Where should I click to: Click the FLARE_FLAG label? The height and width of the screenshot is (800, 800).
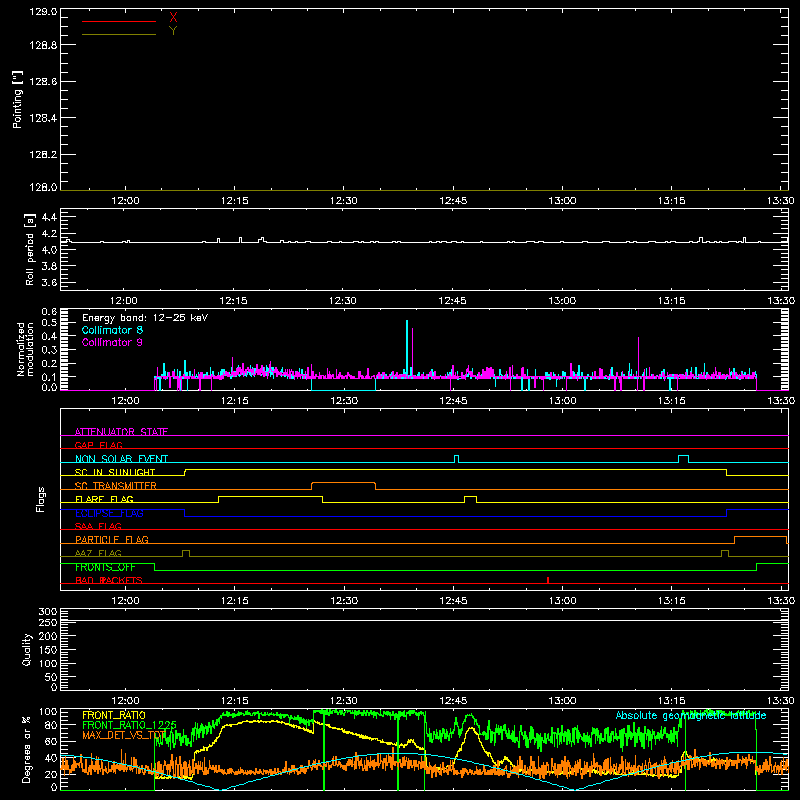[x=104, y=499]
